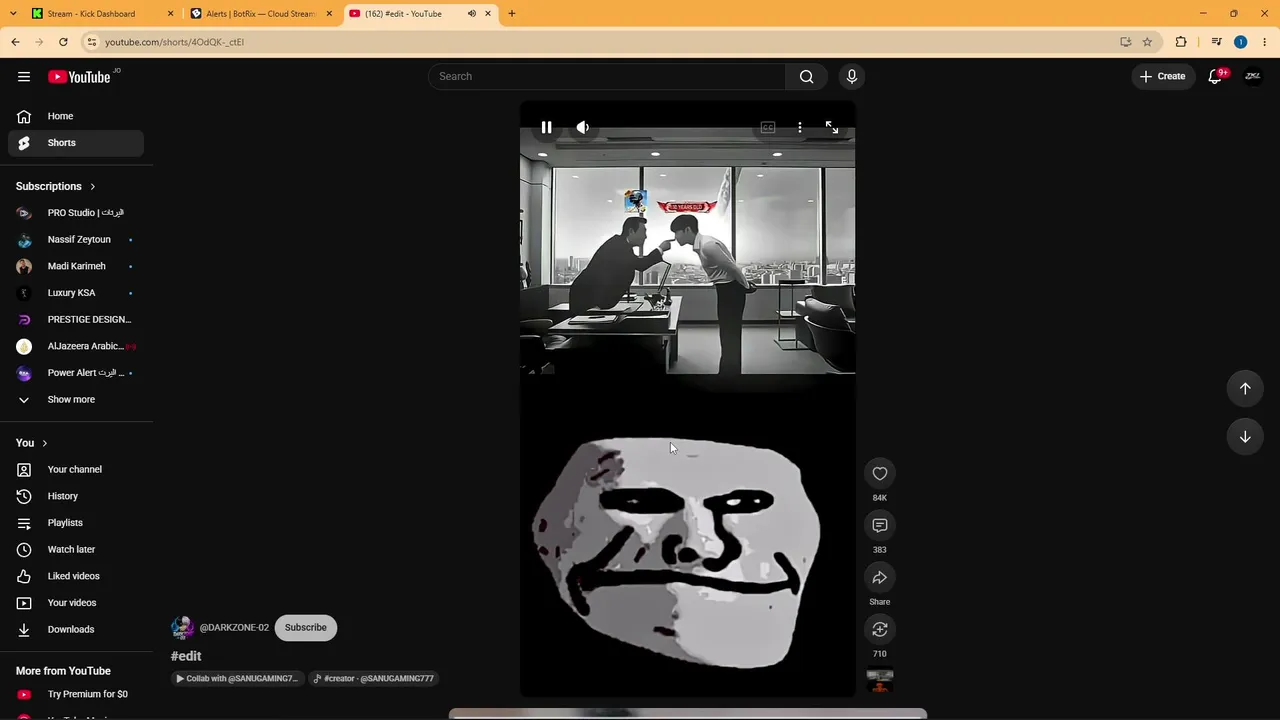Image resolution: width=1280 pixels, height=720 pixels.
Task: Open the Madi Karimeh channel
Action: click(76, 267)
